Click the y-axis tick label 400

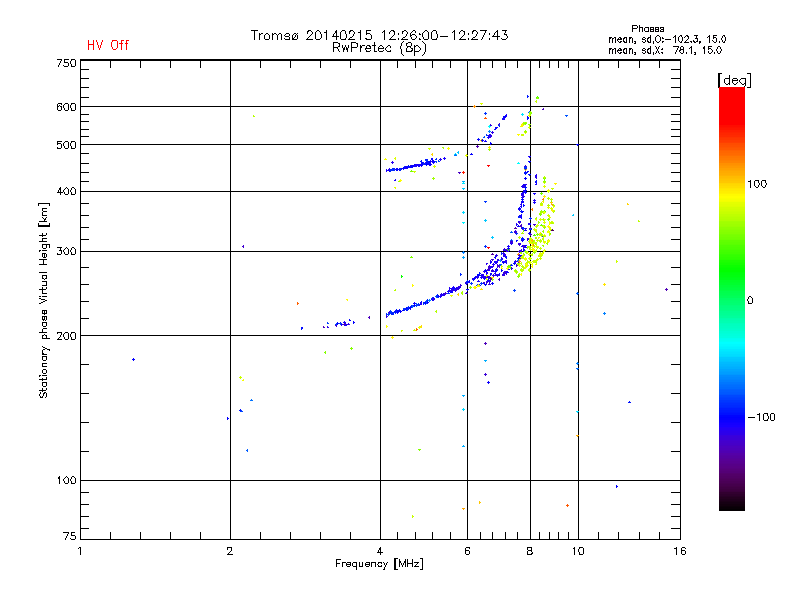point(66,191)
